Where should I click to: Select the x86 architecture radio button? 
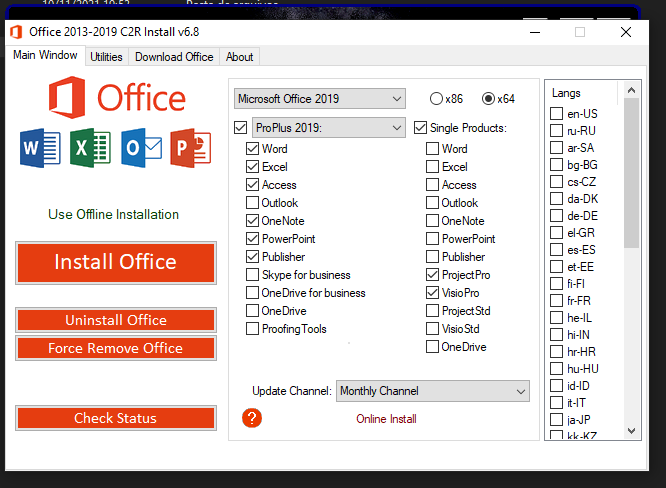[x=436, y=99]
